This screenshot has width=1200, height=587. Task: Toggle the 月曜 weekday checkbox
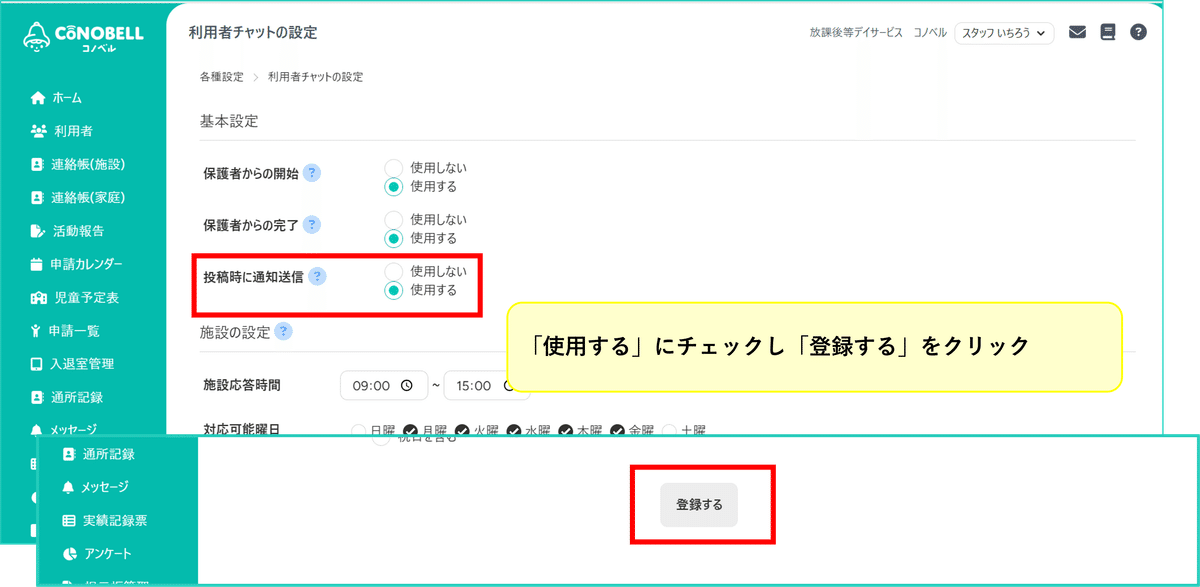pyautogui.click(x=410, y=431)
